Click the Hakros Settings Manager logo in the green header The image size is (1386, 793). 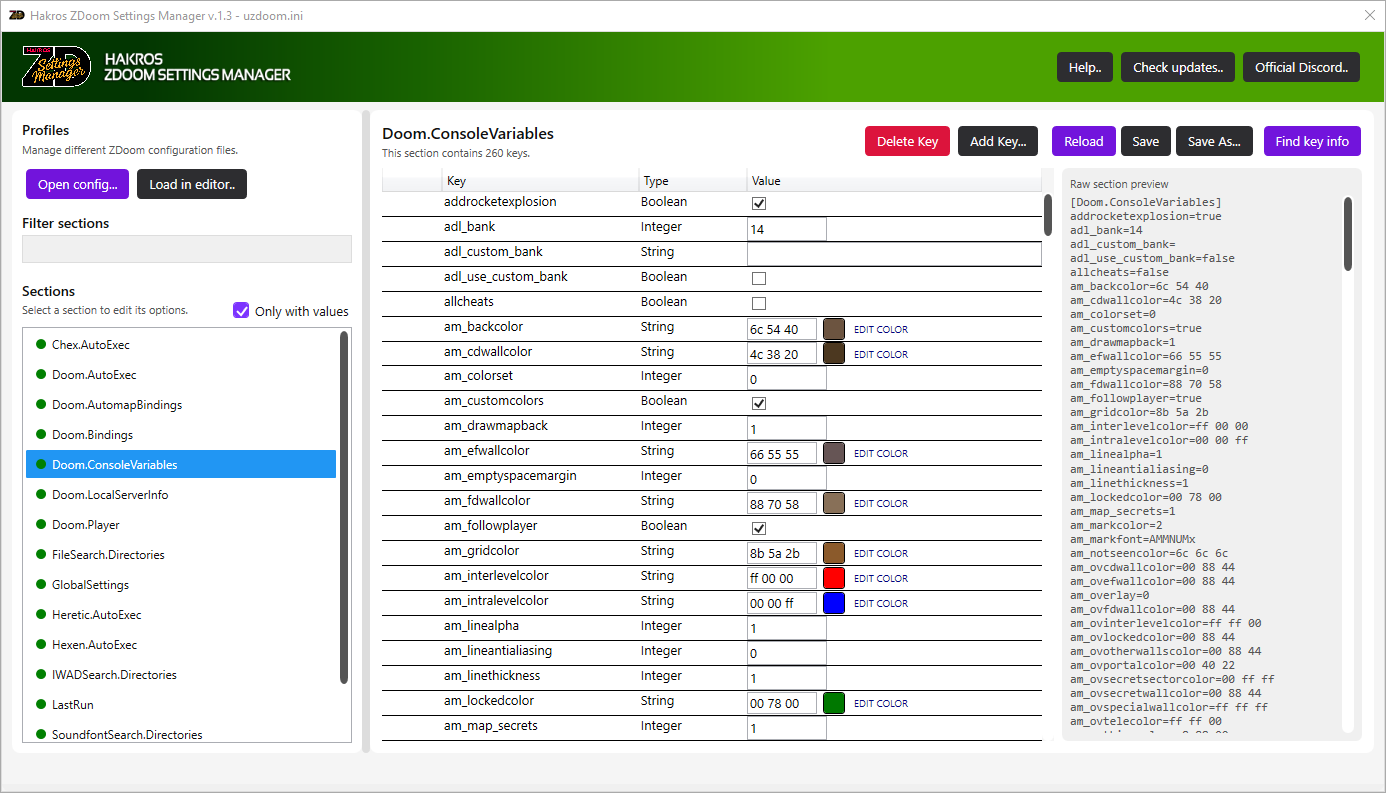click(x=57, y=67)
